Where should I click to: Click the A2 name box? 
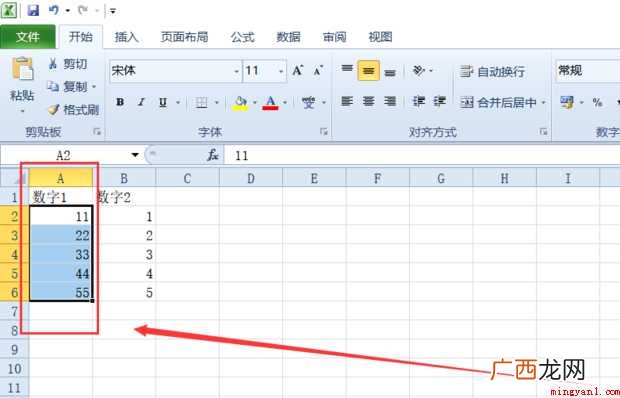click(x=63, y=155)
